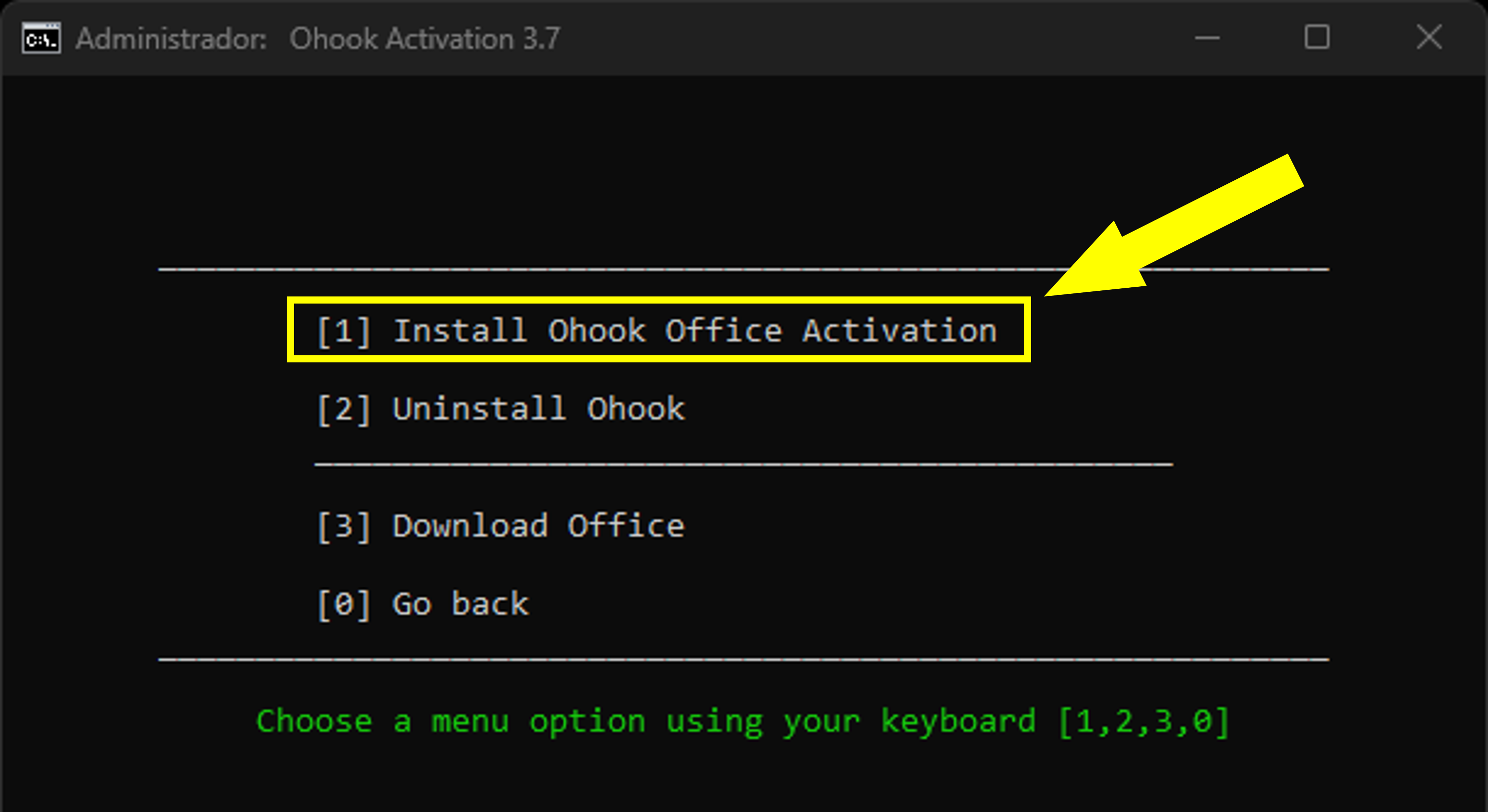Click the [3] number beside Download Office

click(x=344, y=526)
